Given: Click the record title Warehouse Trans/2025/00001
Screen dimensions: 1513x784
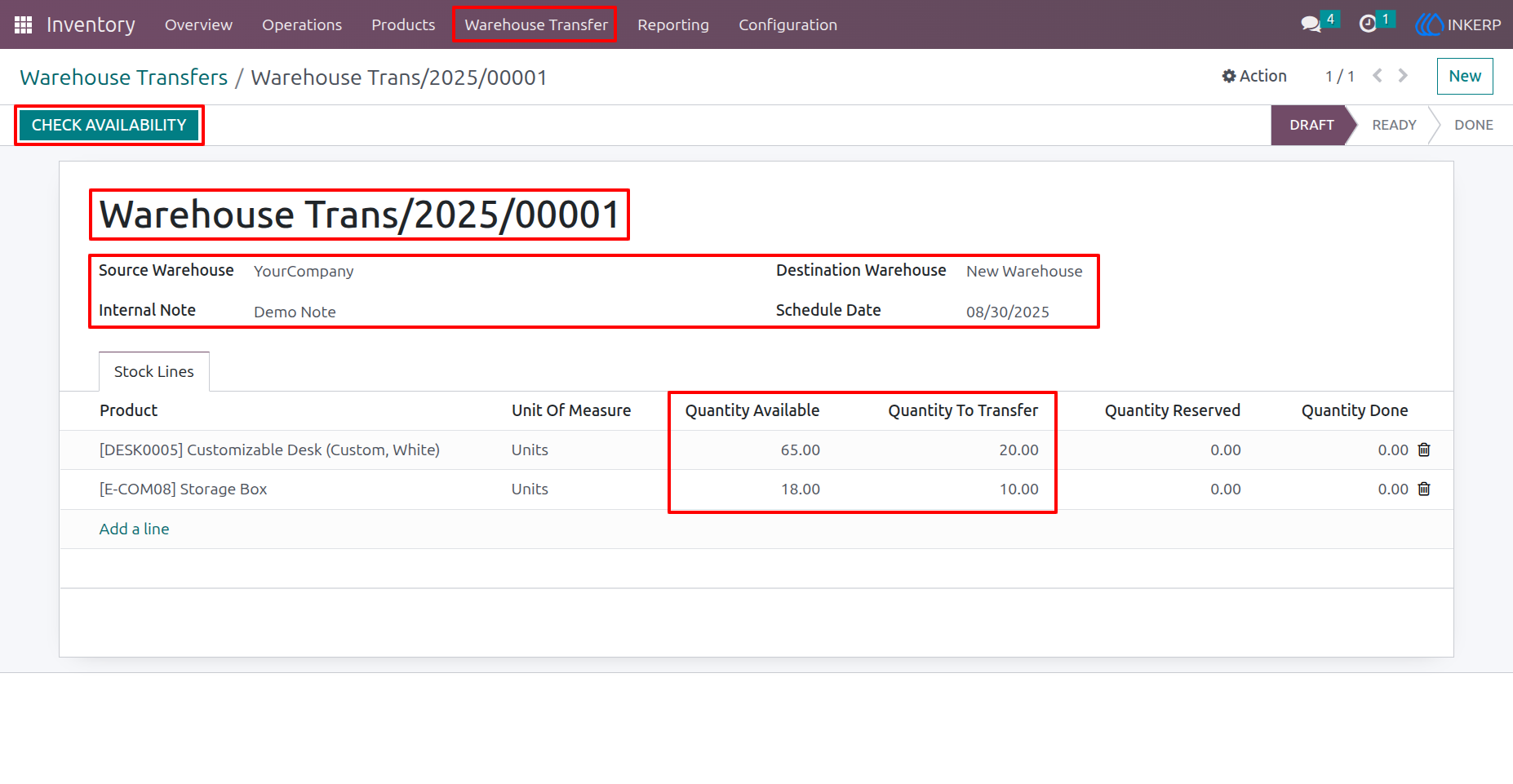Looking at the screenshot, I should point(359,215).
